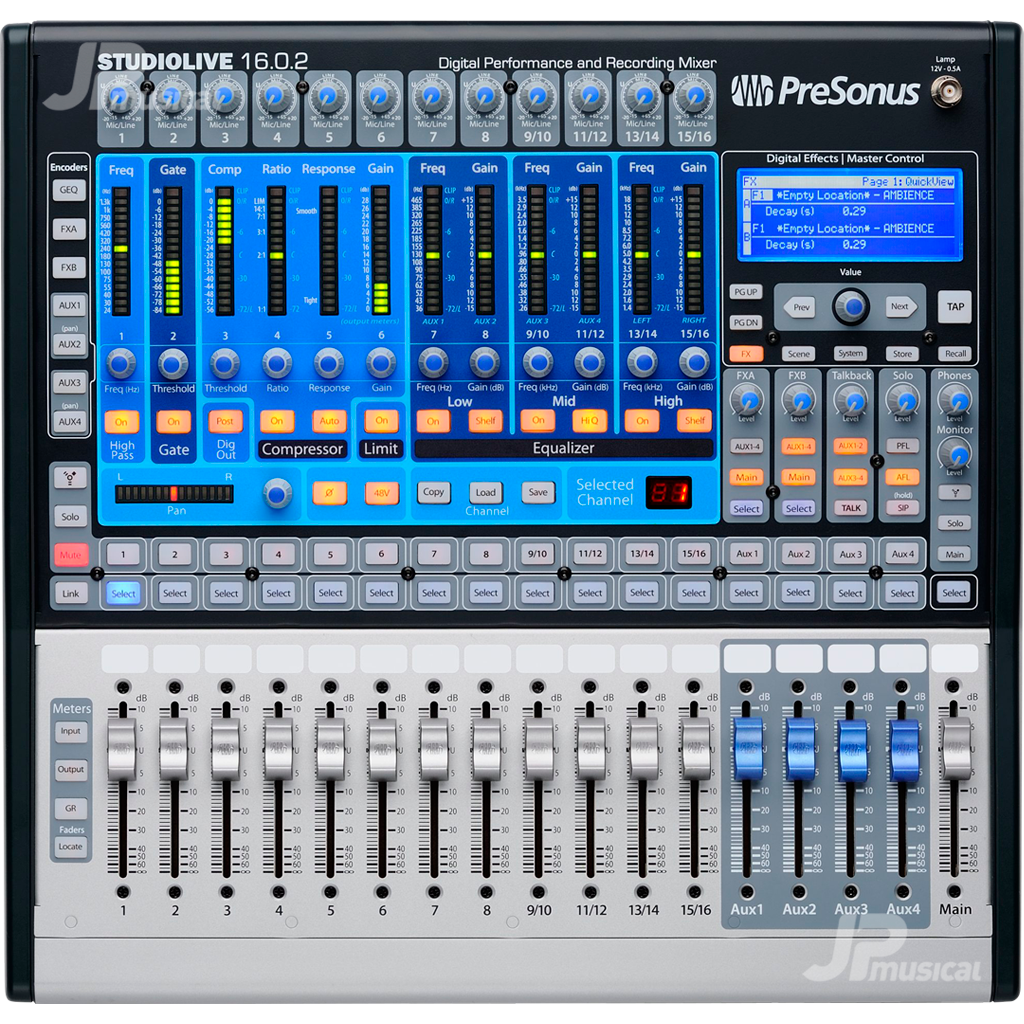Toggle 48V phantom power
Viewport: 1024px width, 1024px height.
coord(381,492)
